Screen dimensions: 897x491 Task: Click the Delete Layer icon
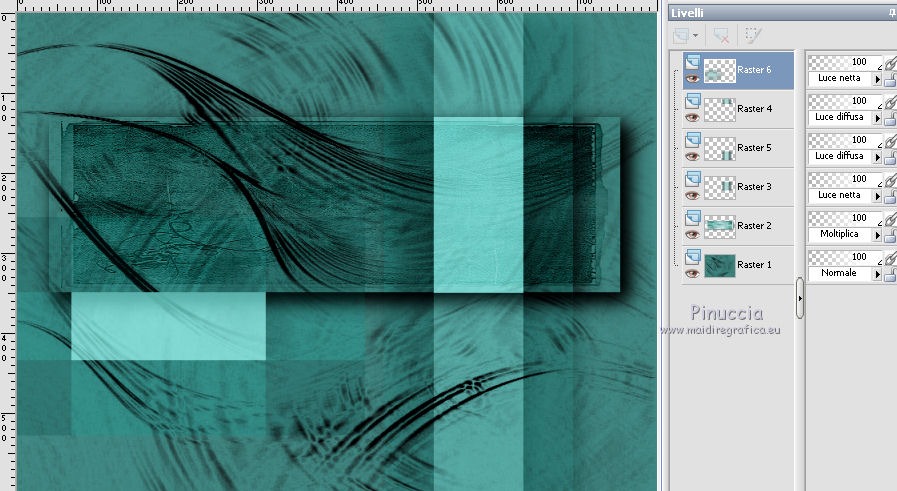tap(721, 35)
